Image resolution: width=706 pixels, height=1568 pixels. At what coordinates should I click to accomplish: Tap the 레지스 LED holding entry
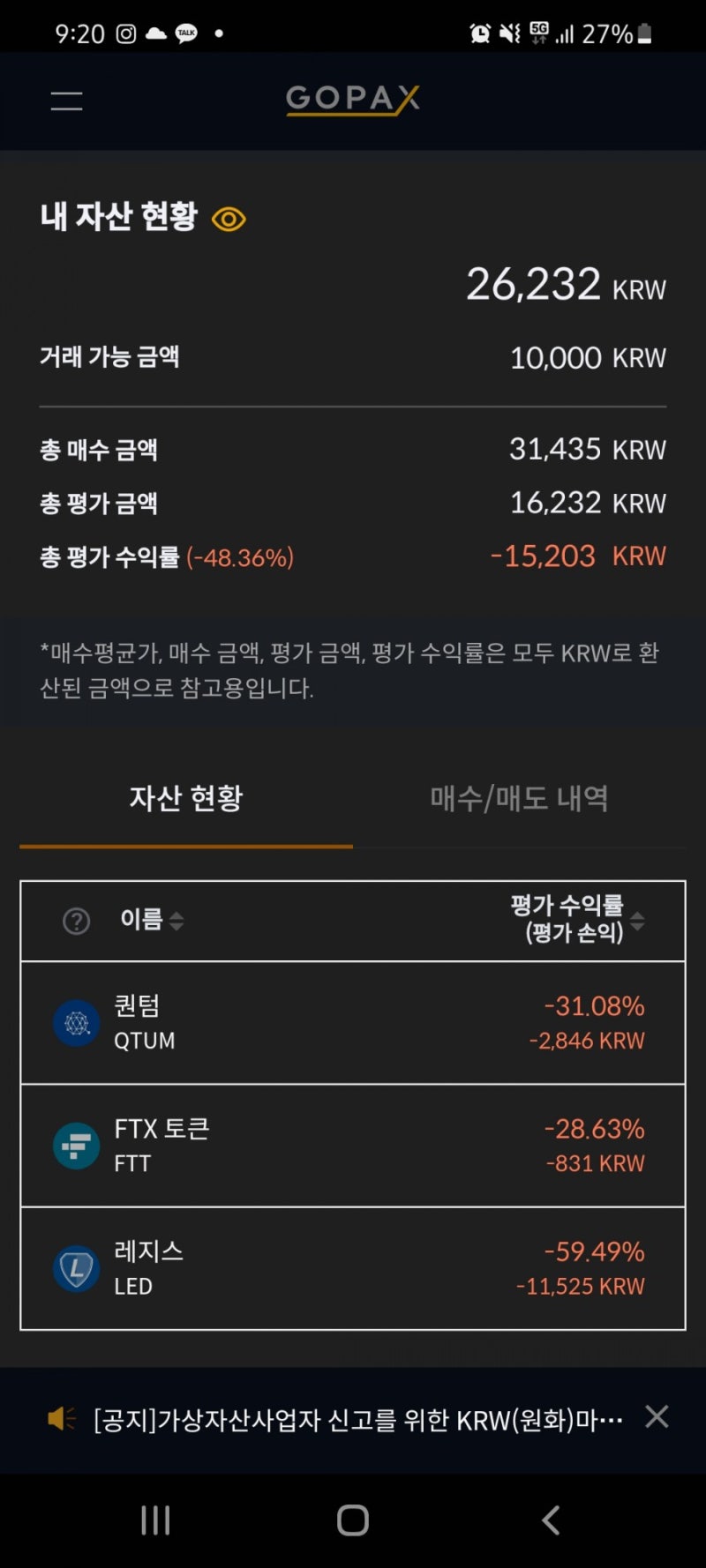(x=353, y=1268)
